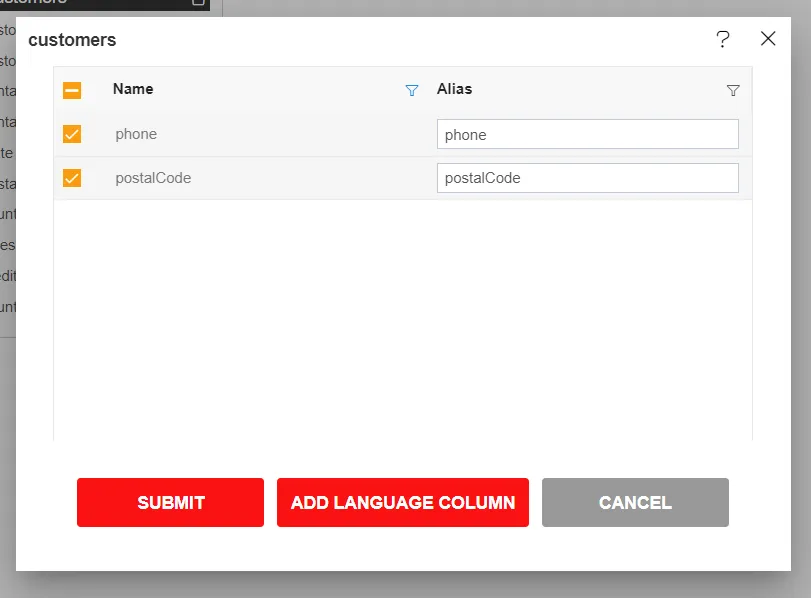Toggle the select-all header checkbox
This screenshot has width=811, height=598.
[x=72, y=90]
